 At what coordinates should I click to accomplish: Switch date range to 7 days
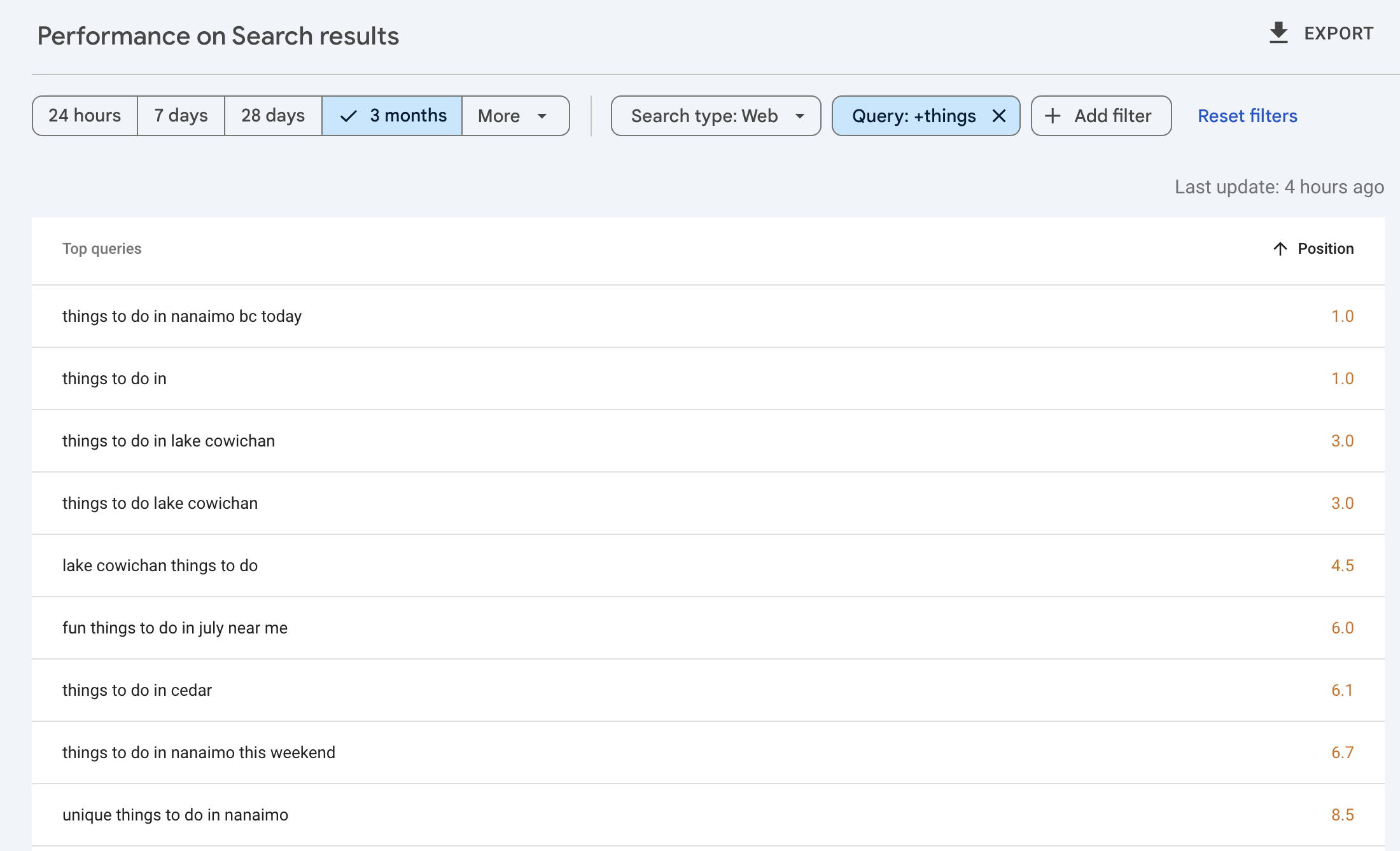[x=181, y=116]
